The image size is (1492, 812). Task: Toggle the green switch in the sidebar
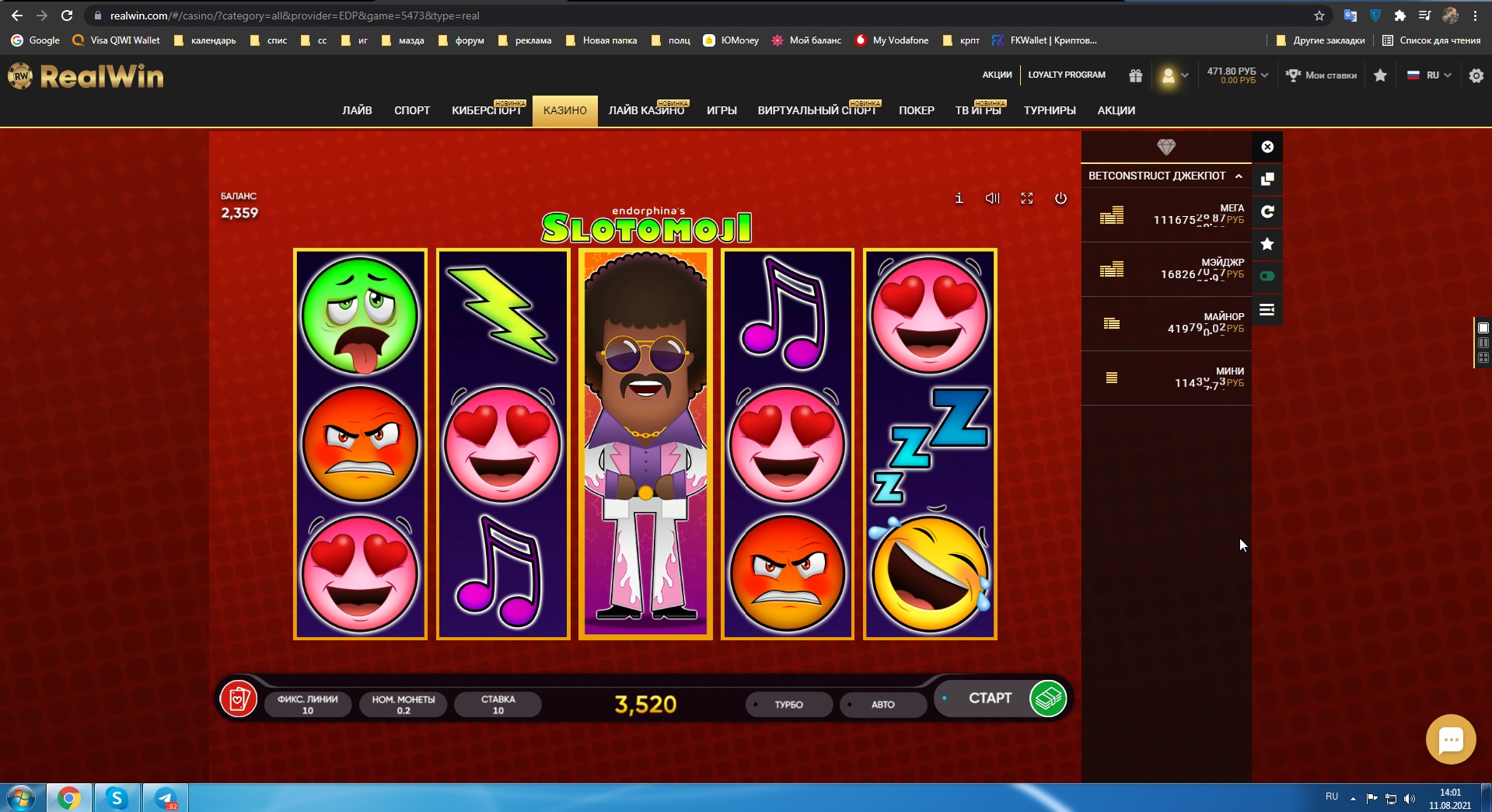point(1267,276)
